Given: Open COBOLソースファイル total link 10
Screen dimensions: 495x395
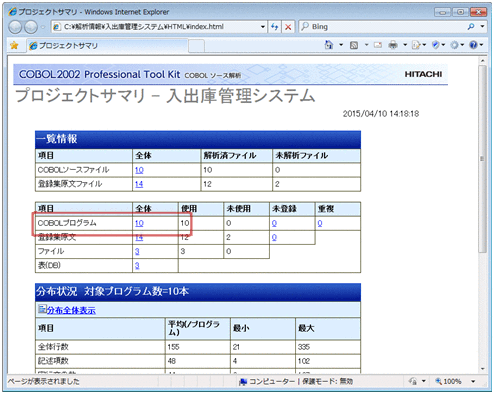Looking at the screenshot, I should pos(139,170).
